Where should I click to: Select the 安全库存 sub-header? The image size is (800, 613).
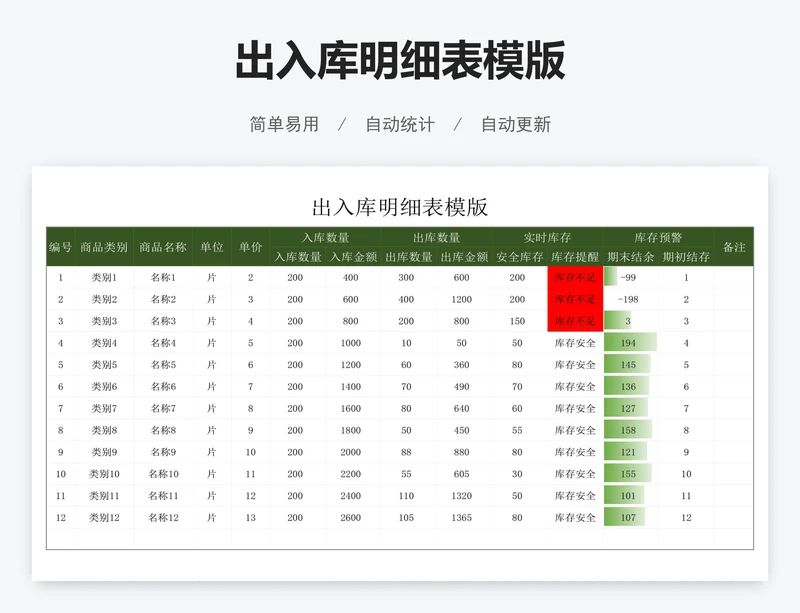click(519, 257)
